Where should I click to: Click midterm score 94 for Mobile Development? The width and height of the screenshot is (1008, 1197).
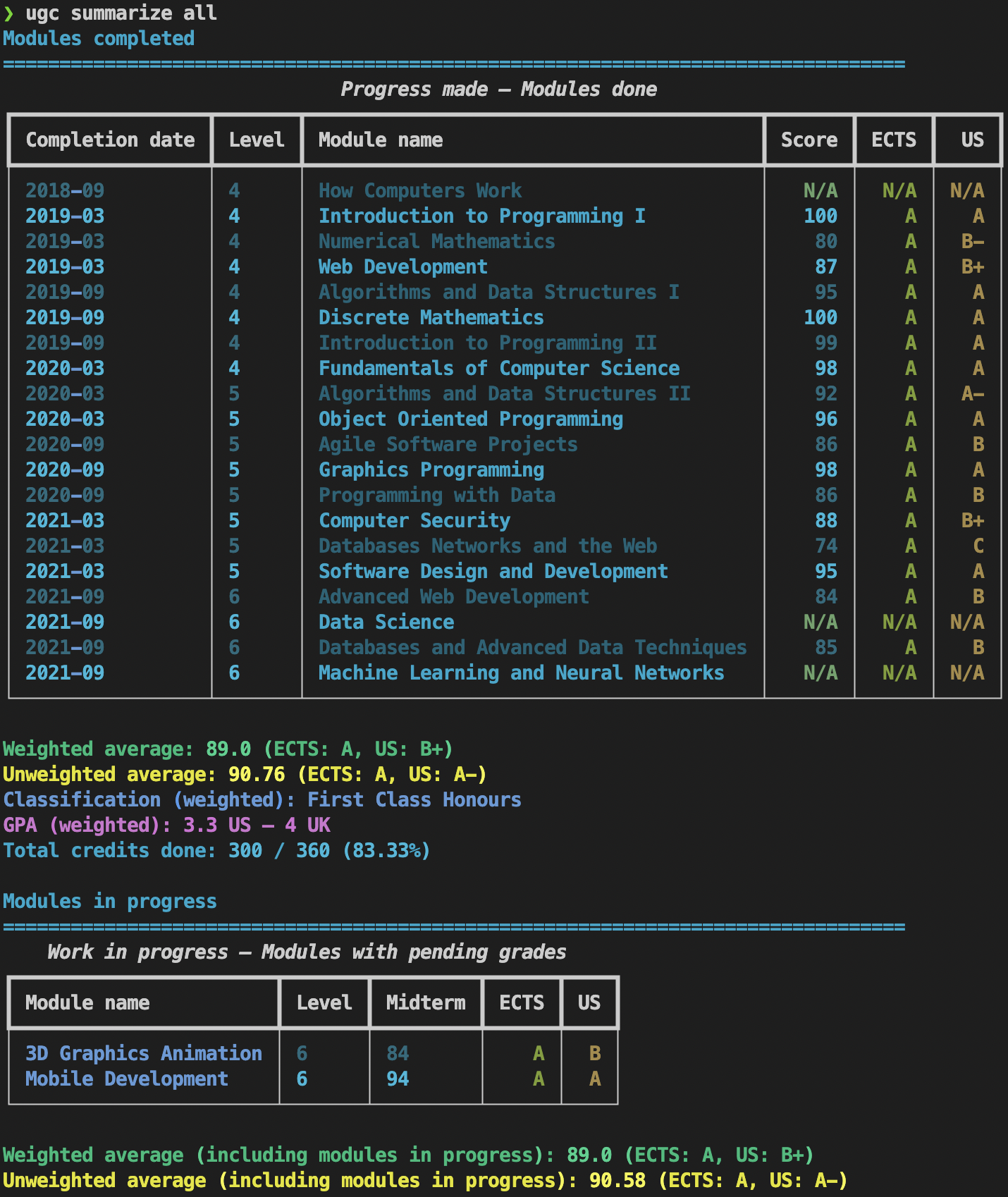coord(398,1079)
